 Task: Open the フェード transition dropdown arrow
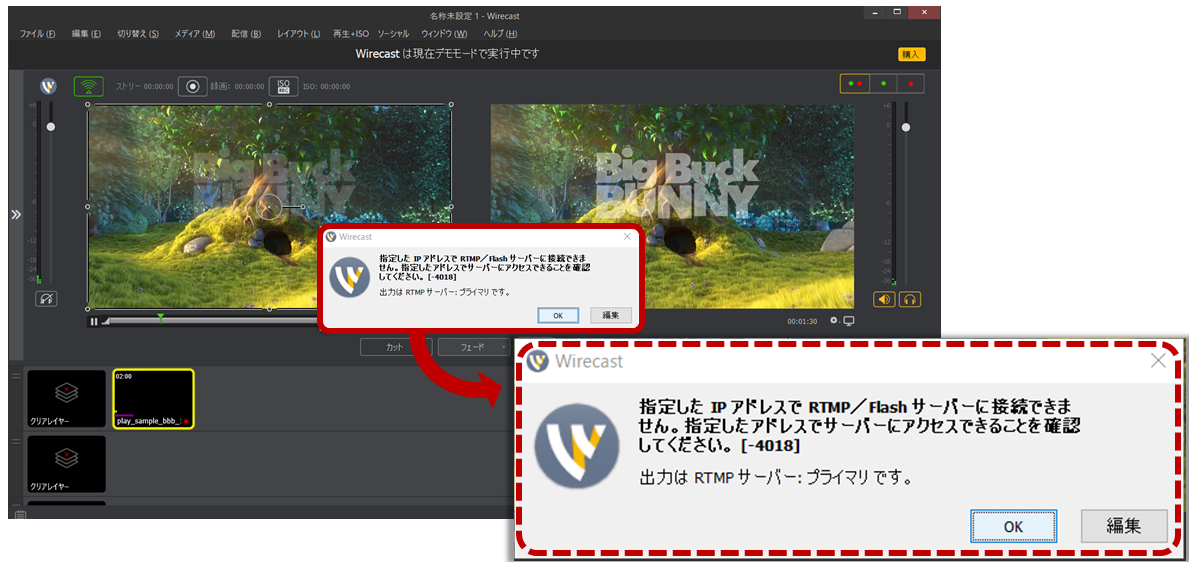coord(505,347)
